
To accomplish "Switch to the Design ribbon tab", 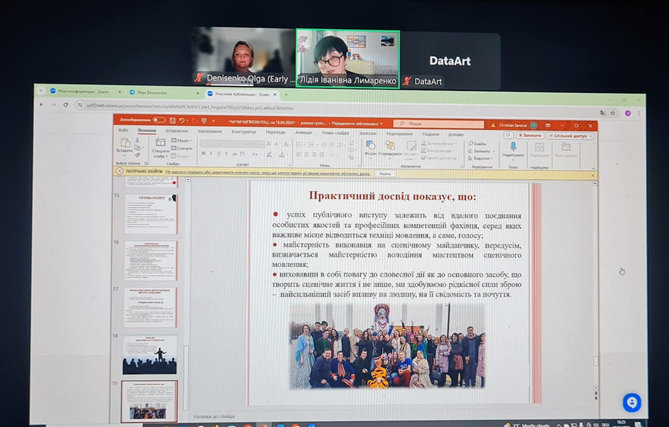I will [x=244, y=132].
